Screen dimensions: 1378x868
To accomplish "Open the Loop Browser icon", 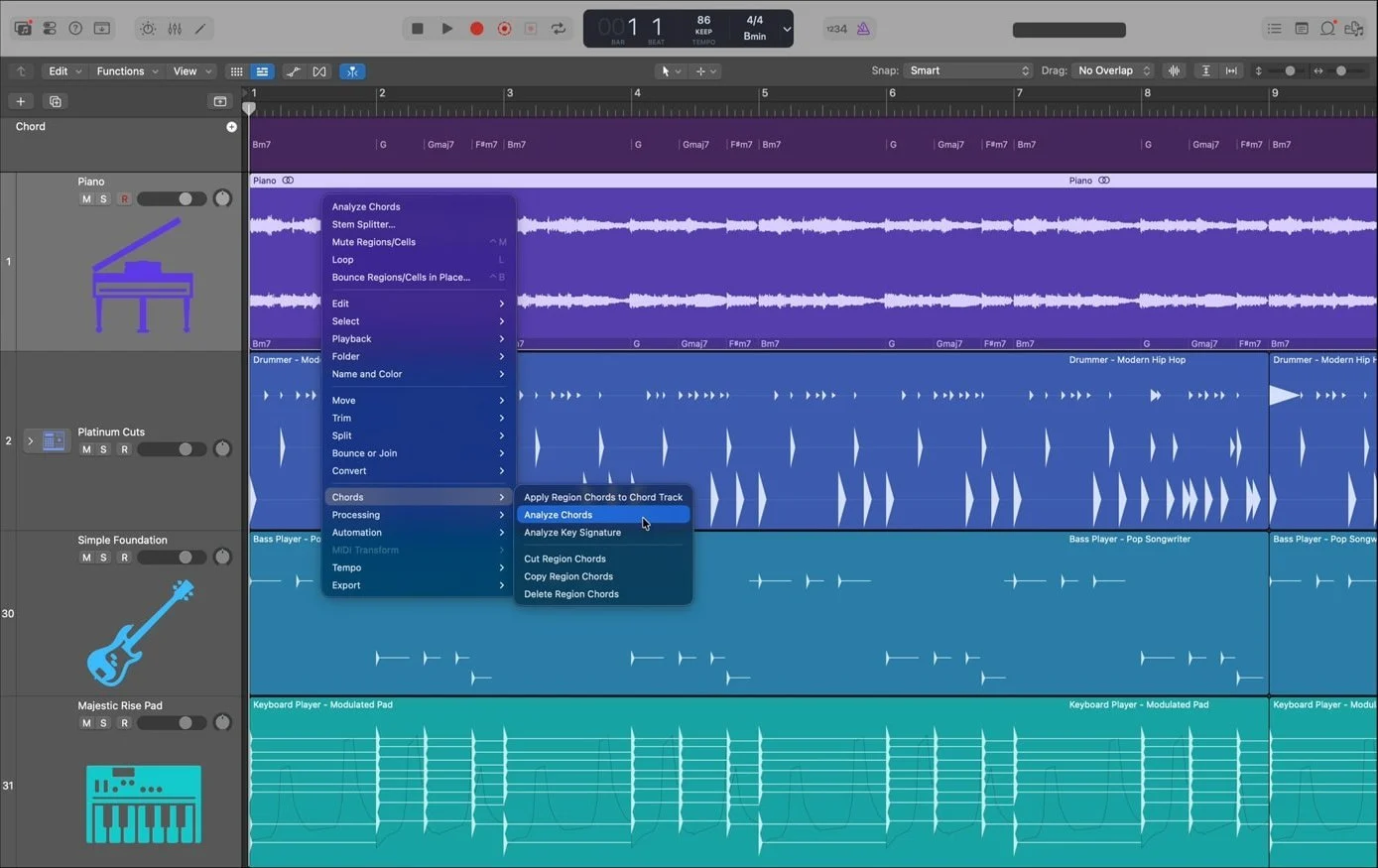I will point(1327,29).
